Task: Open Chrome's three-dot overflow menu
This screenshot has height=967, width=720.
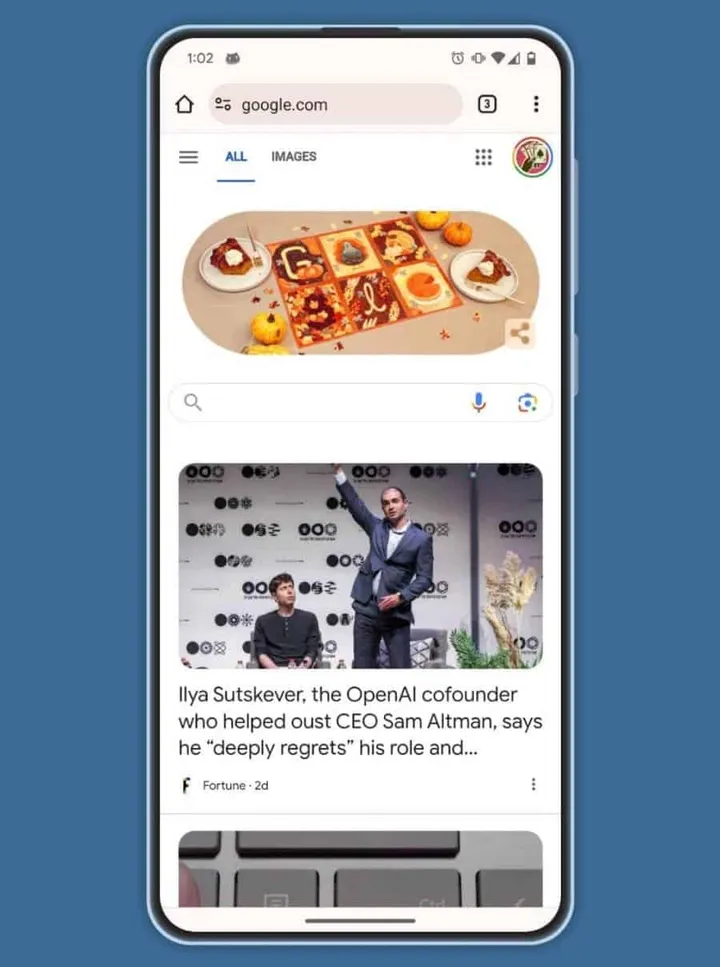Action: pyautogui.click(x=536, y=104)
